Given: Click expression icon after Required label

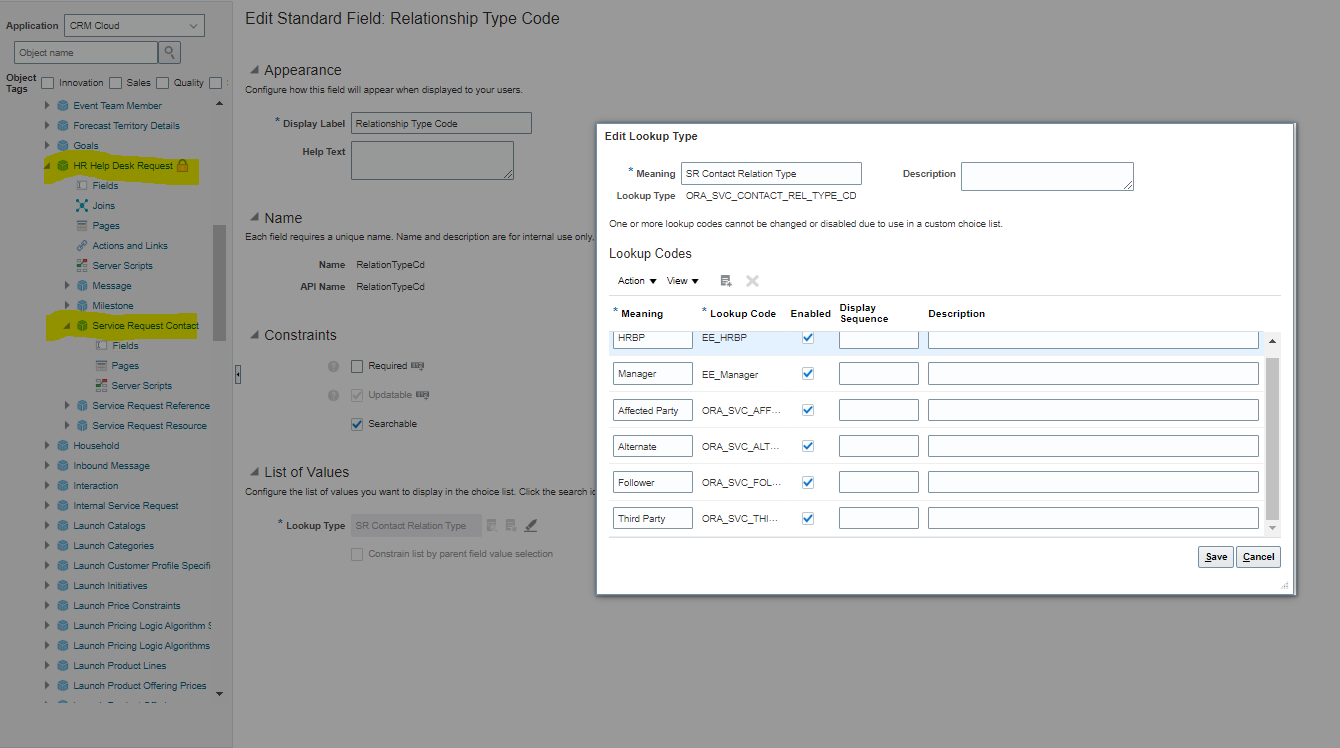Looking at the screenshot, I should [418, 366].
